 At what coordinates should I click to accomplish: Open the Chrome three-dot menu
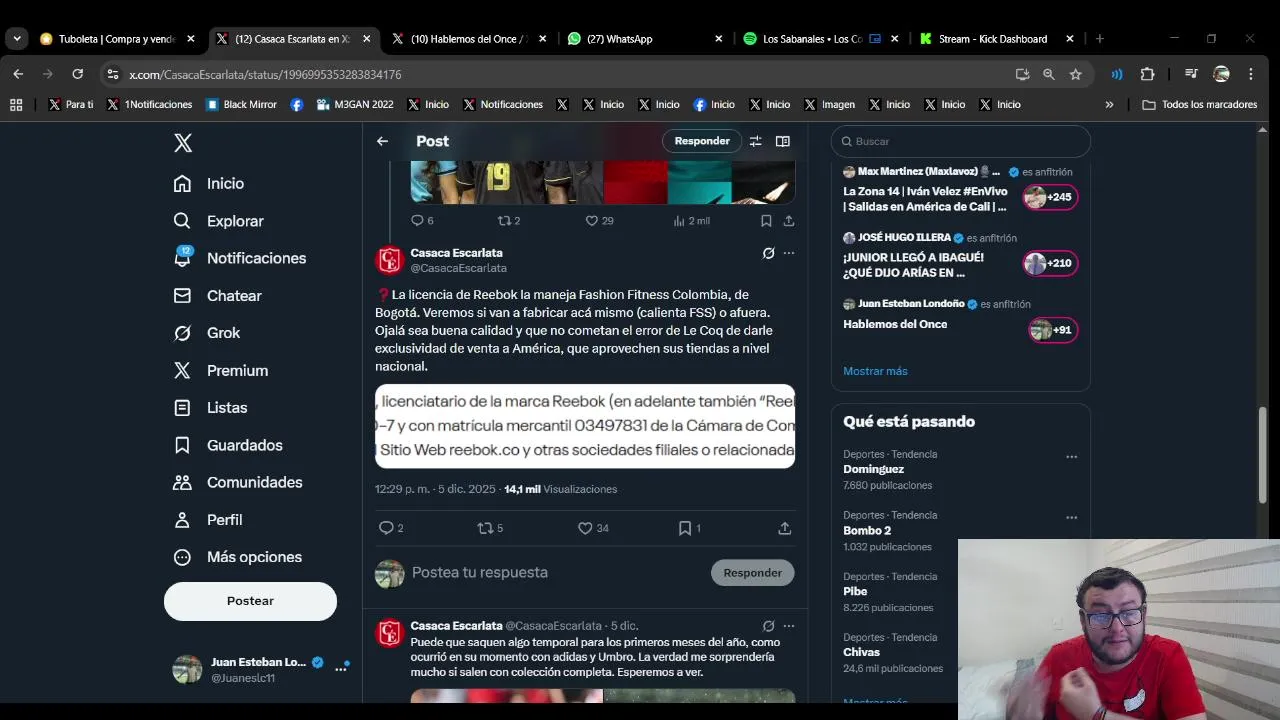pos(1251,74)
